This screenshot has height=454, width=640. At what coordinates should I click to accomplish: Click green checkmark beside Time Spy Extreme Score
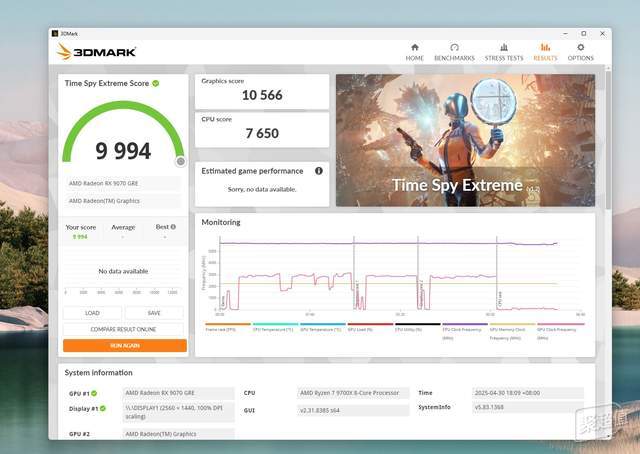(156, 83)
